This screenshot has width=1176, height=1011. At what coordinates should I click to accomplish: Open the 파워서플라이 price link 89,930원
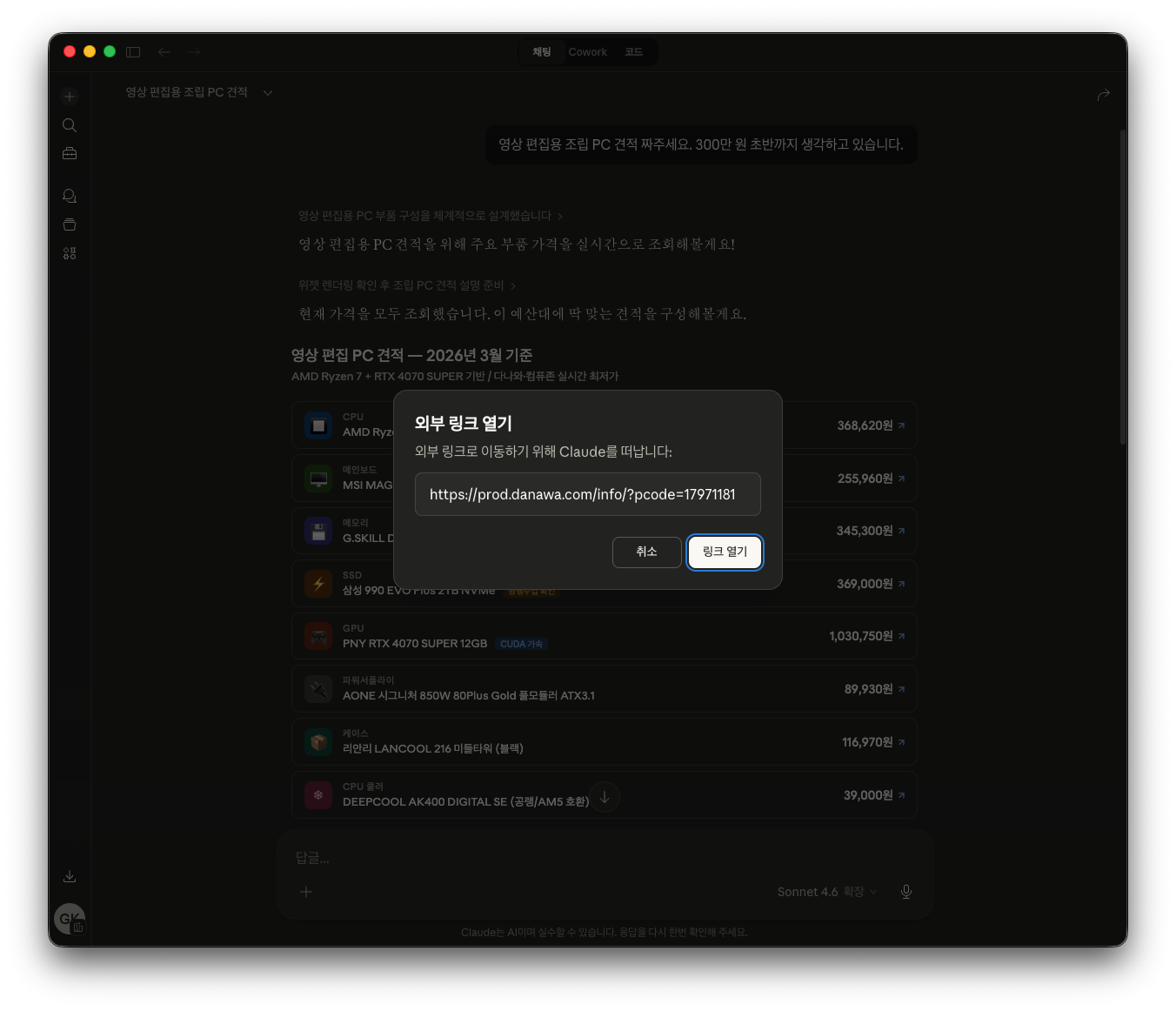[x=874, y=689]
